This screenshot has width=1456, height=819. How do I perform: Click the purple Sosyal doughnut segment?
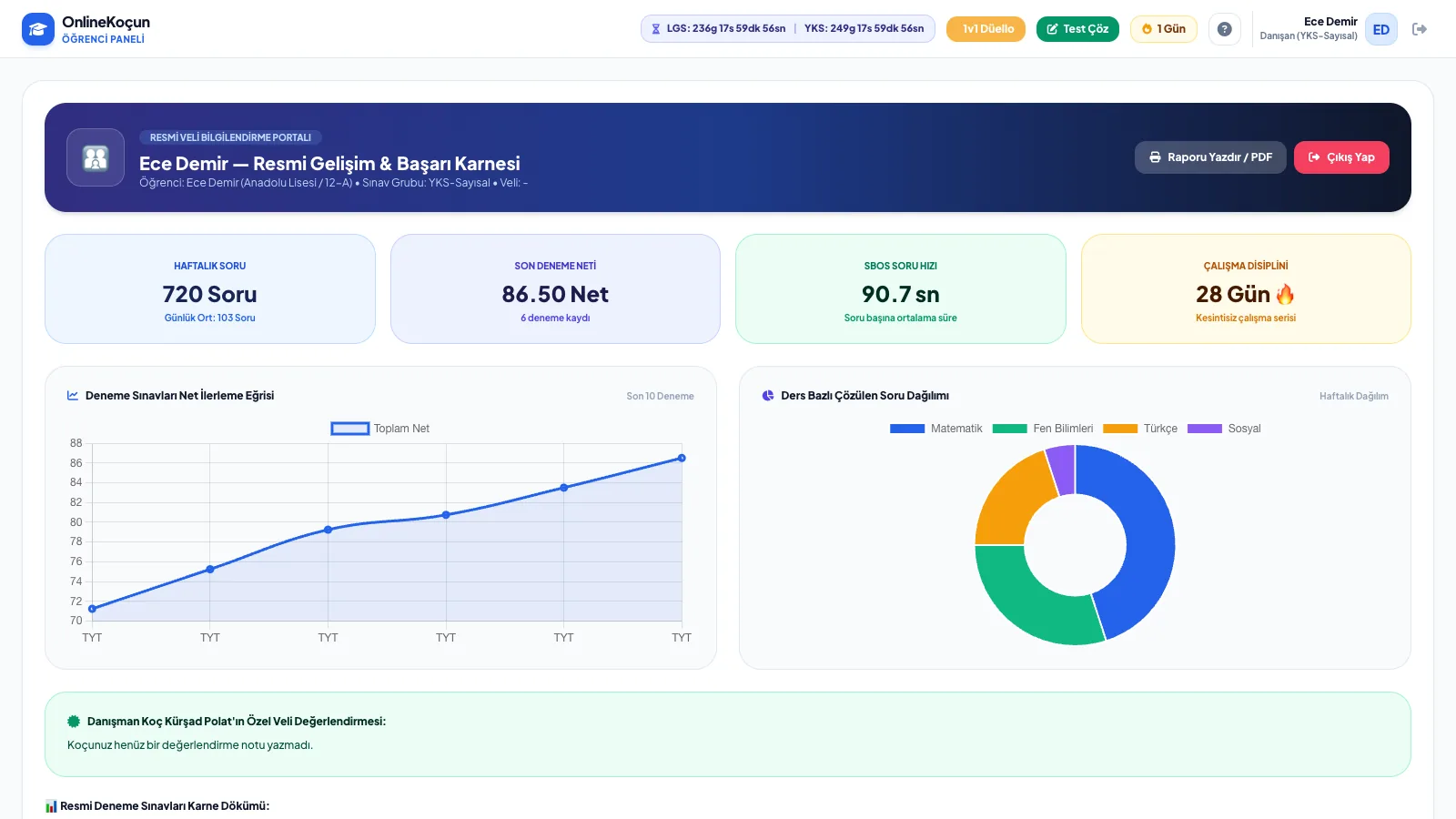click(1061, 469)
